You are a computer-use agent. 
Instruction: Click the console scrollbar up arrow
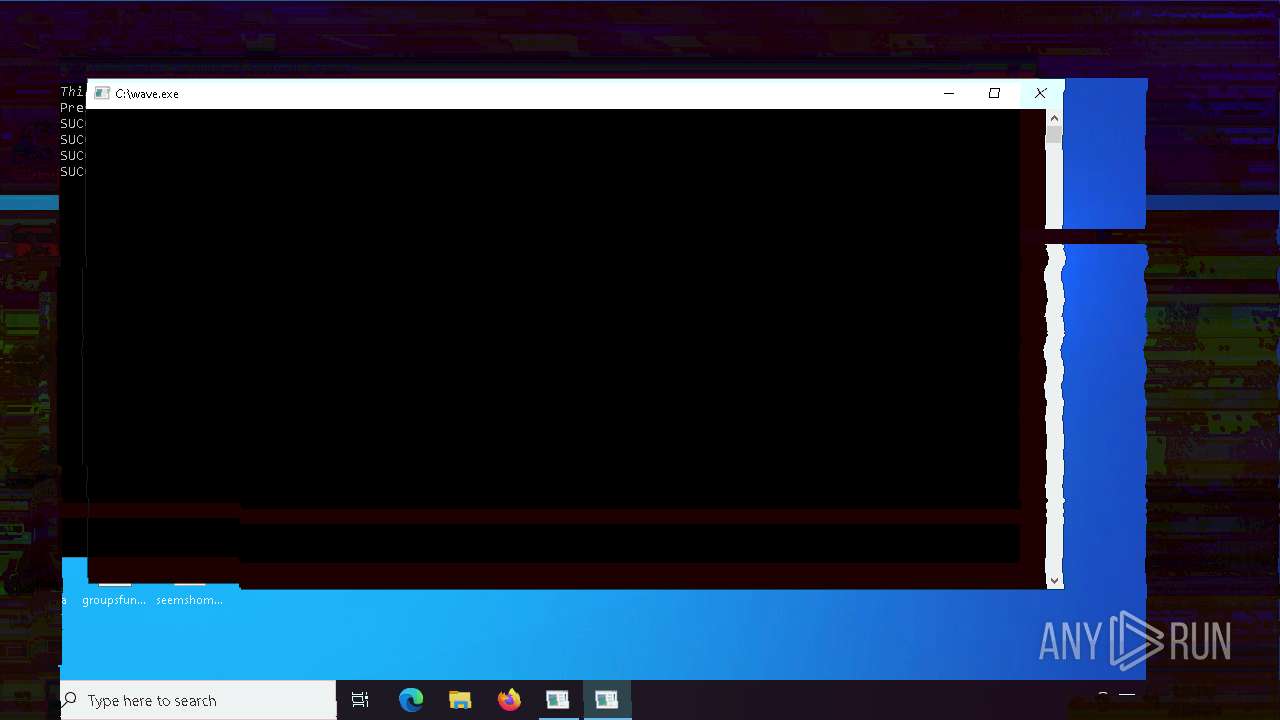(x=1054, y=118)
